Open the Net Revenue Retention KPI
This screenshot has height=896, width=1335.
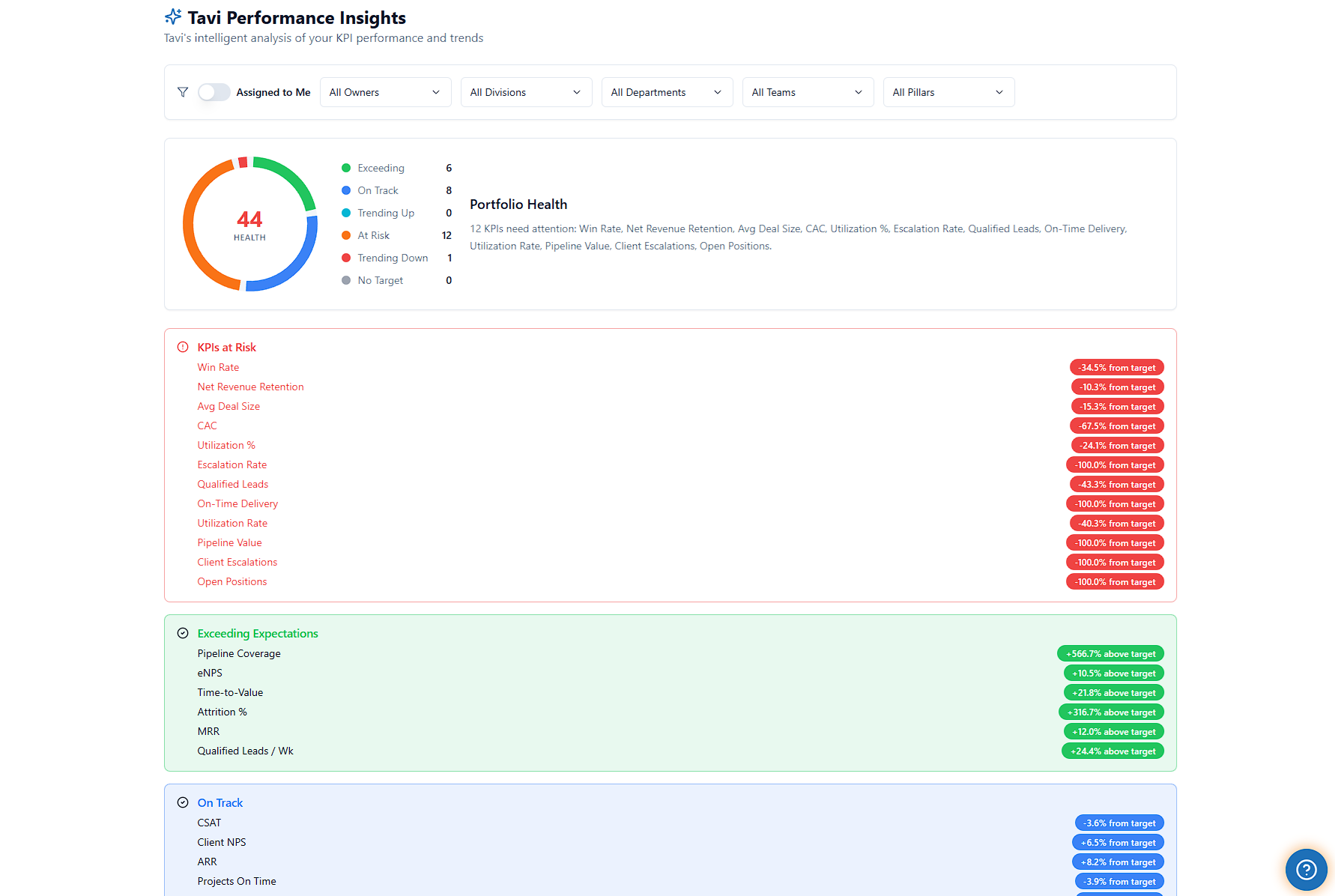click(x=250, y=387)
